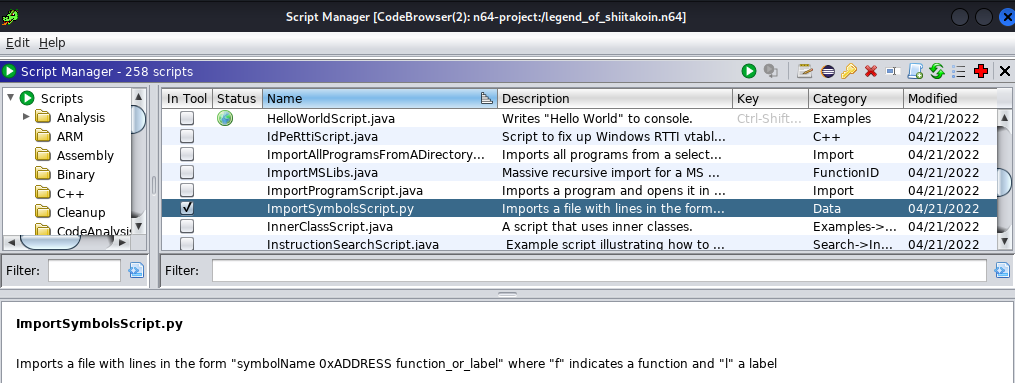1015x383 pixels.
Task: Toggle In Tool checkbox for ImportMSLibs.java
Action: click(187, 173)
